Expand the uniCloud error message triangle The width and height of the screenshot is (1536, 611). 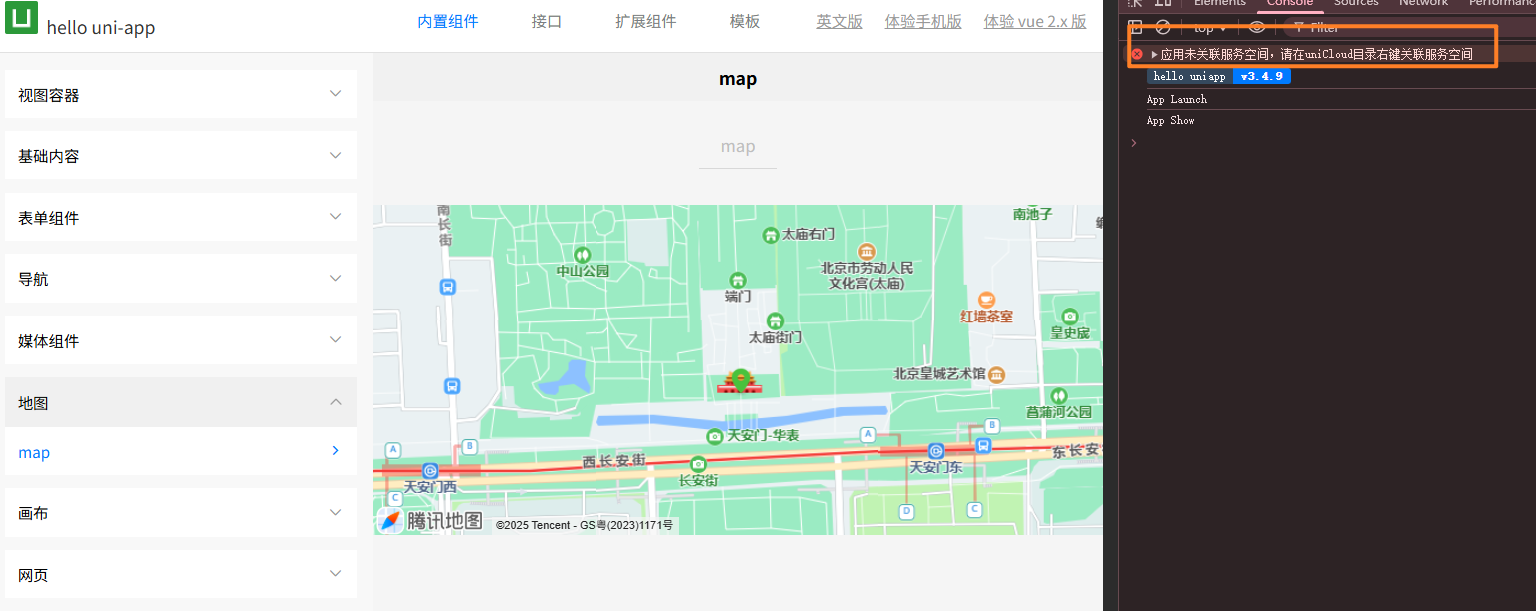click(x=1154, y=54)
